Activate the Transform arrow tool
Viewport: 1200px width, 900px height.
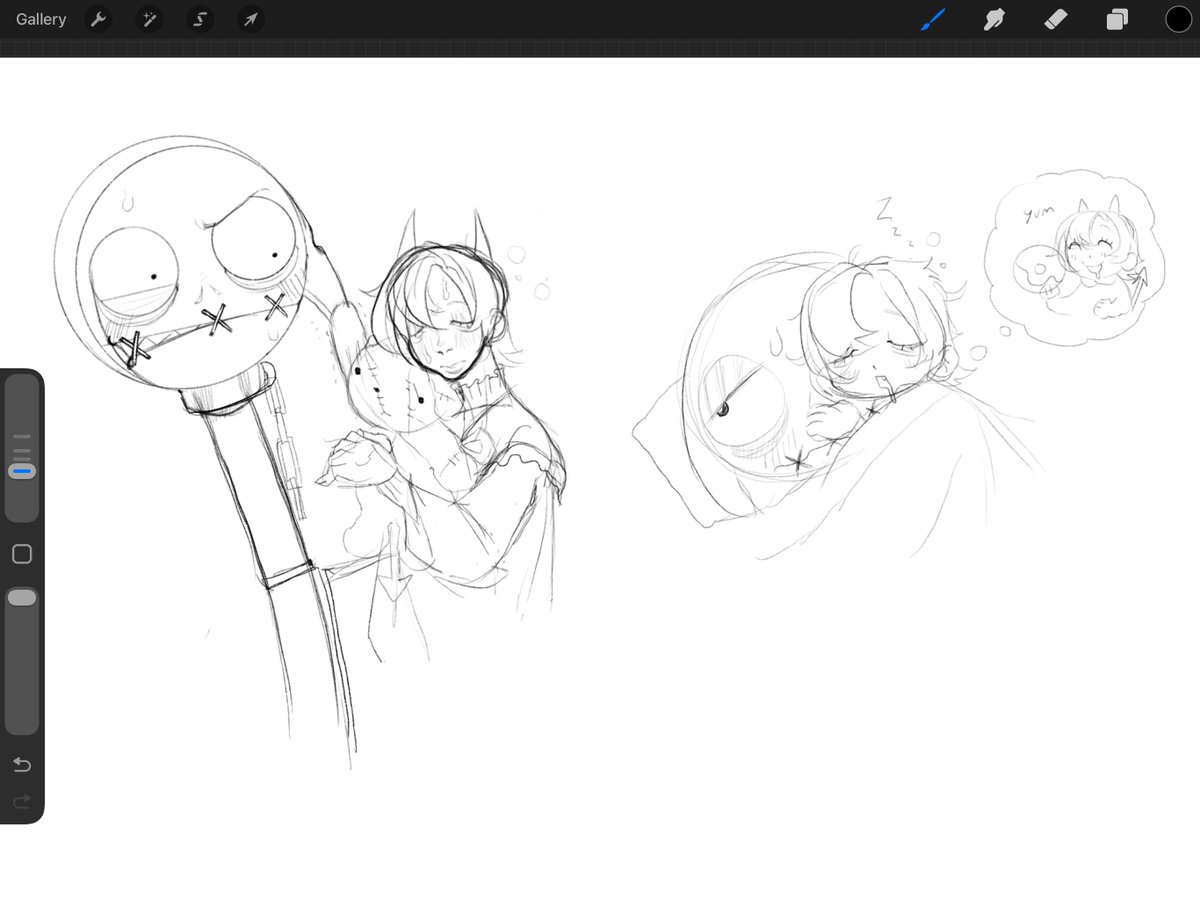(x=251, y=19)
